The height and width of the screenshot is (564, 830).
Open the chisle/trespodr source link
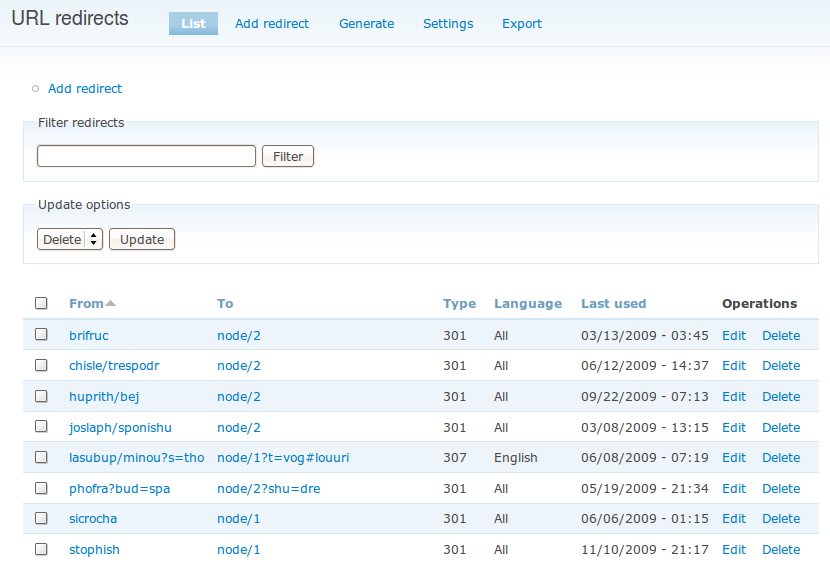(114, 366)
